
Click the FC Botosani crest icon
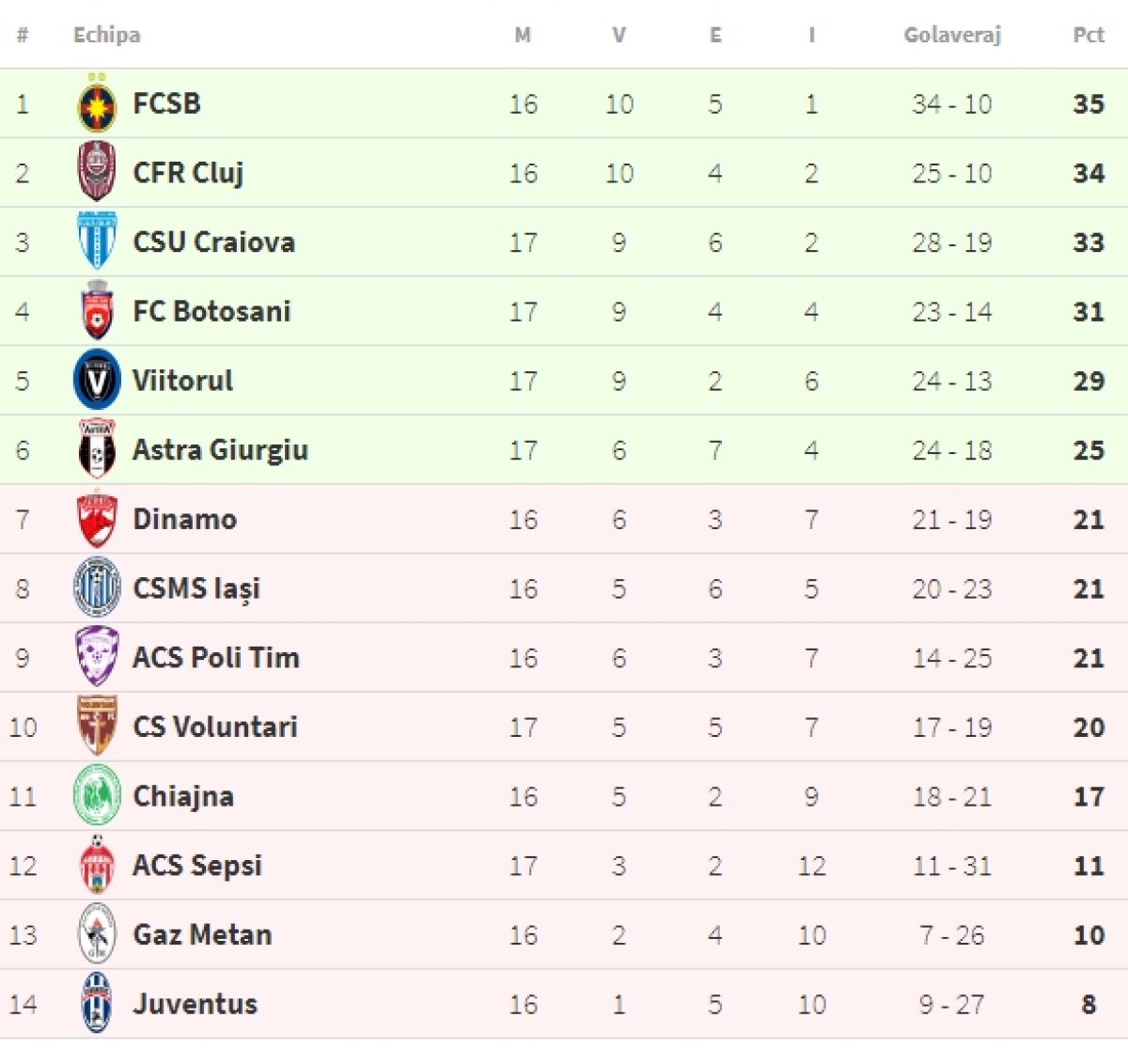coord(97,311)
